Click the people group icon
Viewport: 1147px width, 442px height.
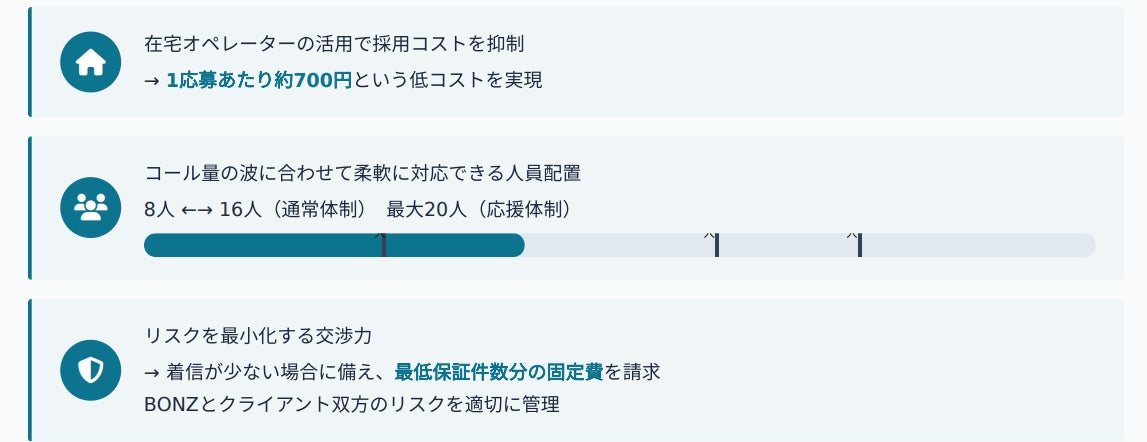91,208
